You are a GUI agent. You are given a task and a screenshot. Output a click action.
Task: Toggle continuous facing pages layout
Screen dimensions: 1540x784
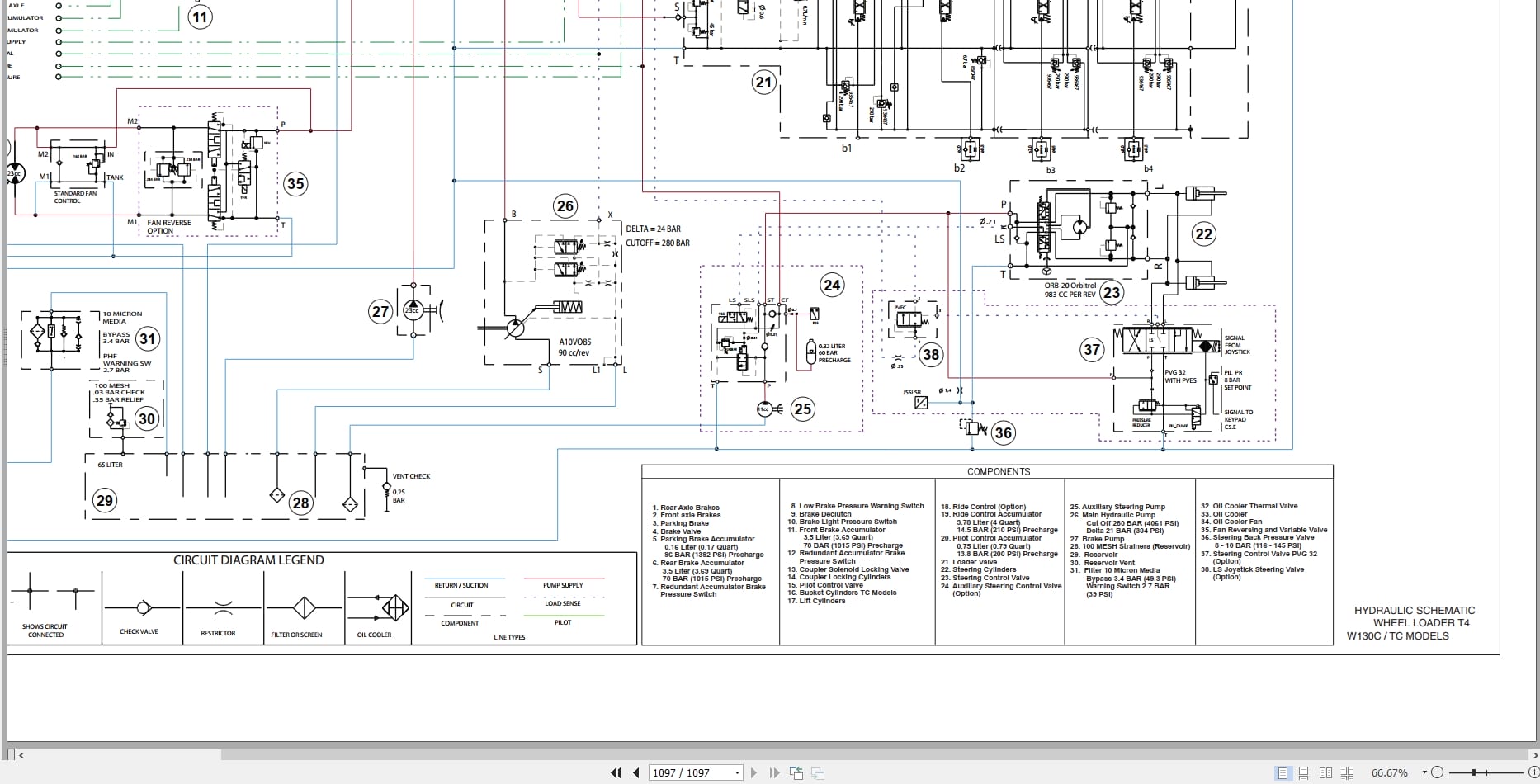pyautogui.click(x=1347, y=772)
